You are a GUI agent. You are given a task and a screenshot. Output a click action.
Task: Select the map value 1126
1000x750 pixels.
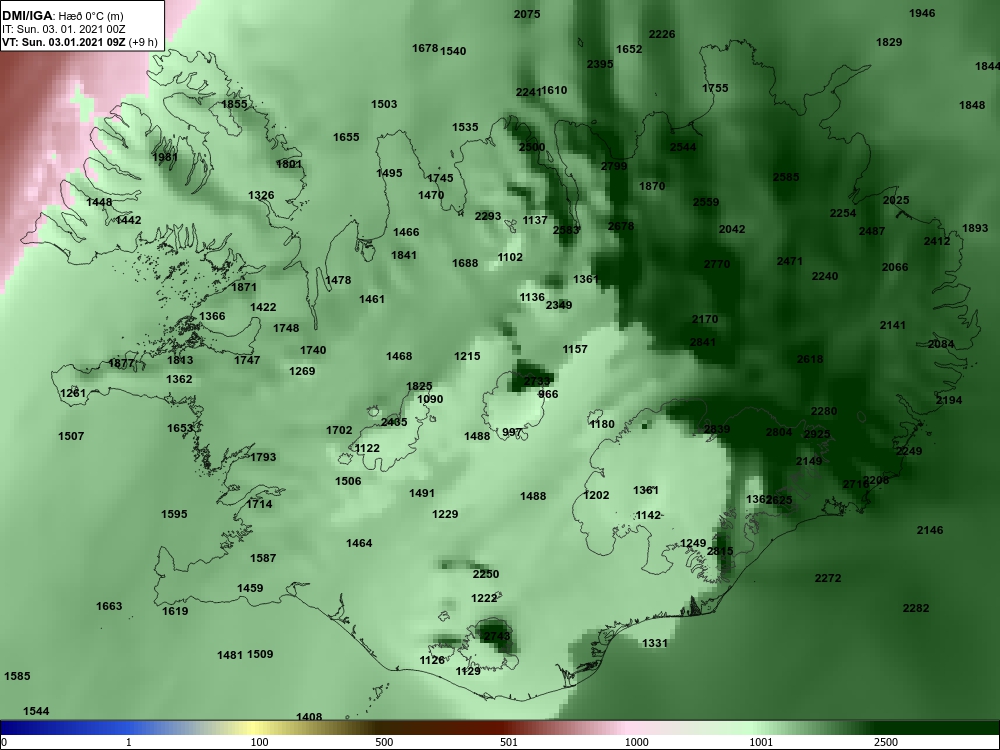coord(432,660)
